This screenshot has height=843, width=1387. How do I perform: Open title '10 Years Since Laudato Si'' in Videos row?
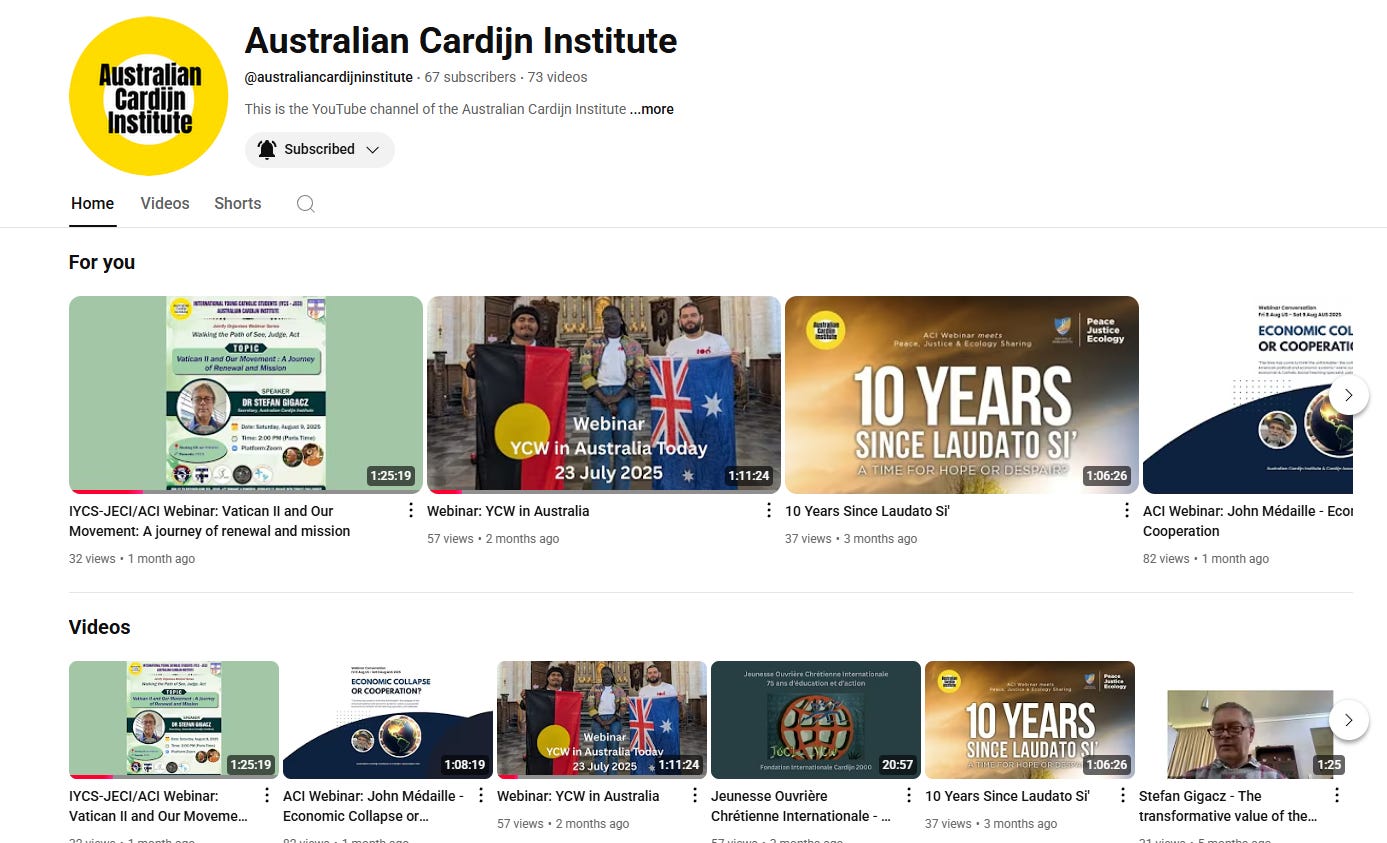(x=1007, y=796)
